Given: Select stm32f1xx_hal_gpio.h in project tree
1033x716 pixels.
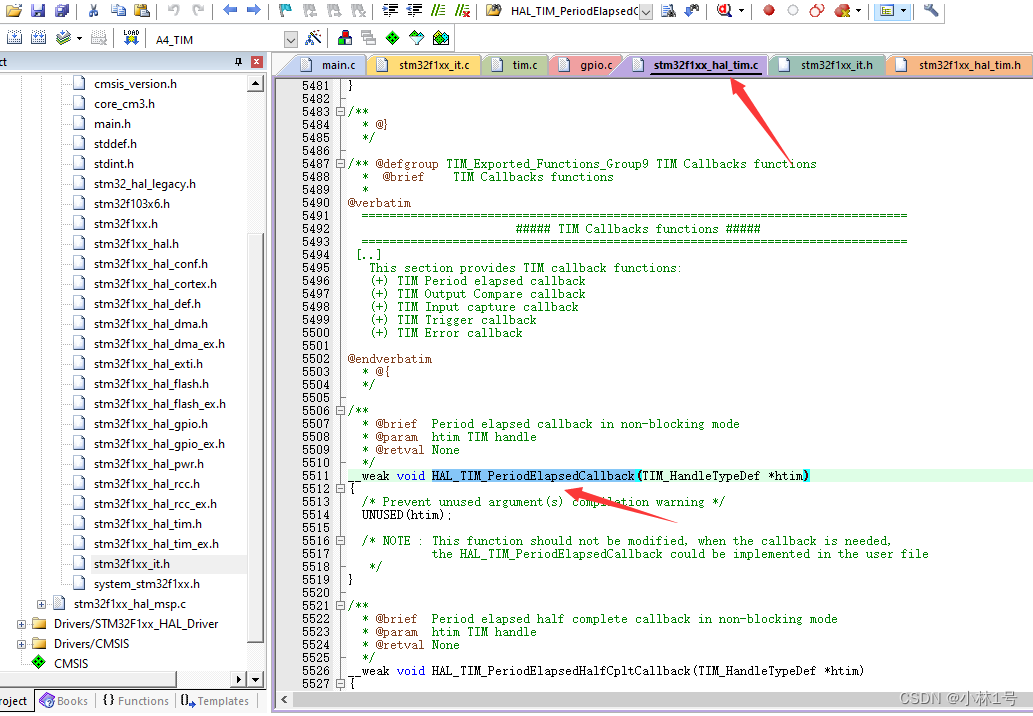Looking at the screenshot, I should pyautogui.click(x=150, y=424).
